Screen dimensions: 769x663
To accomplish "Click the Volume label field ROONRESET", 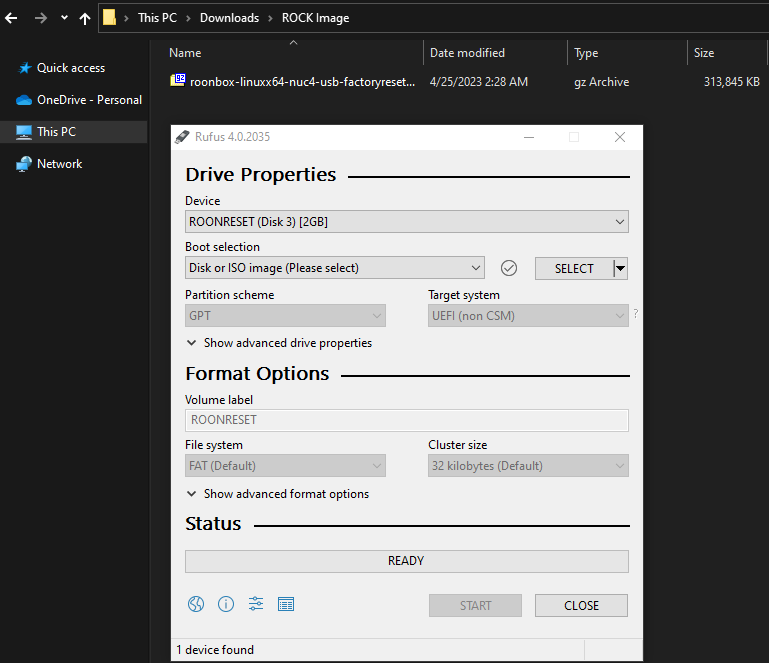I will (407, 420).
